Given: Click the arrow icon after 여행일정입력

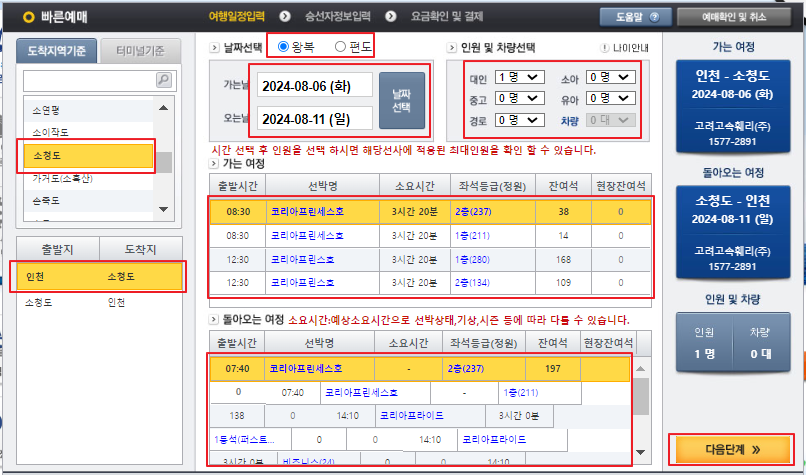Looking at the screenshot, I should coord(285,16).
